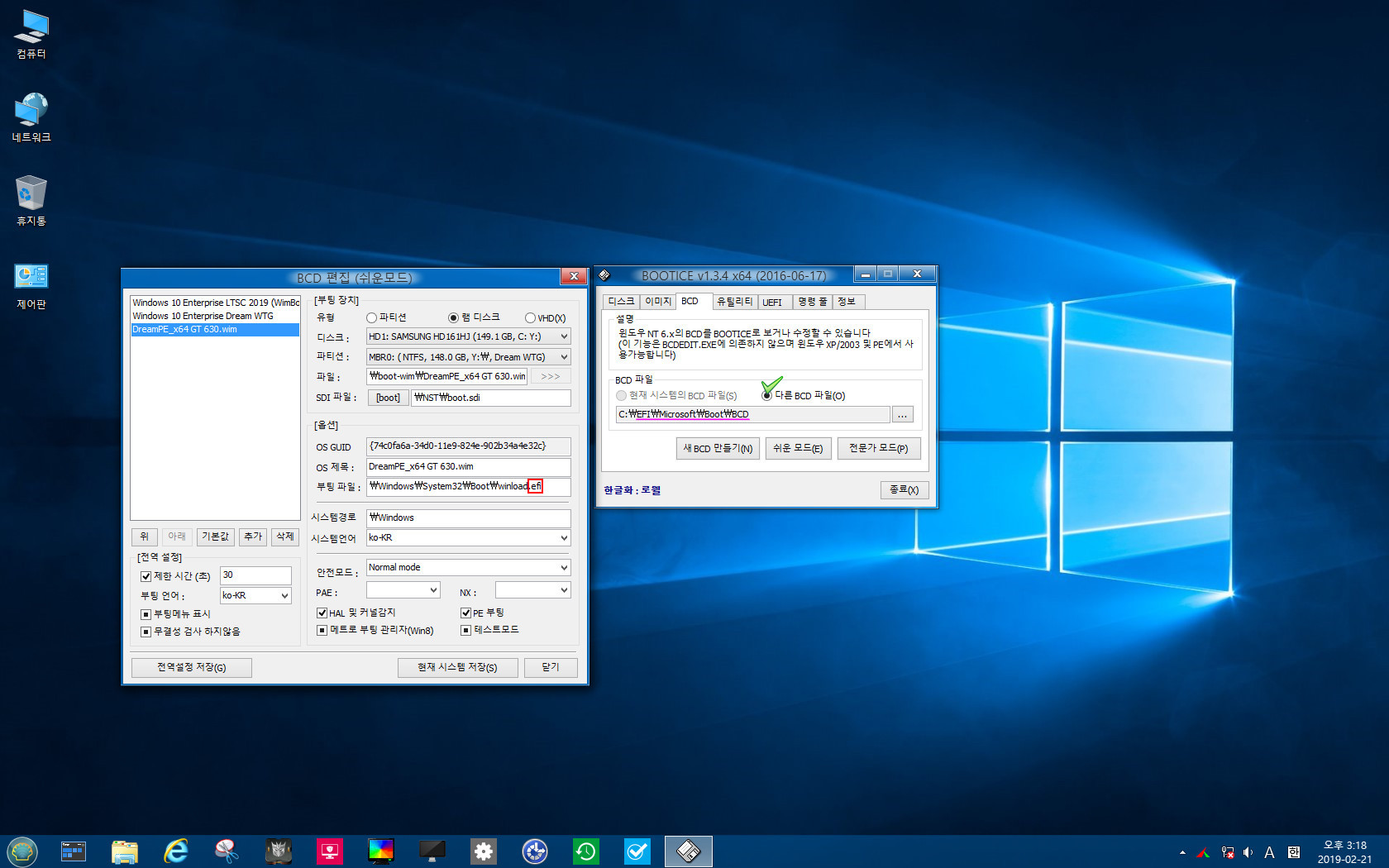Click the active BOOTICE floppy icon on taskbar
The height and width of the screenshot is (868, 1389).
click(689, 851)
